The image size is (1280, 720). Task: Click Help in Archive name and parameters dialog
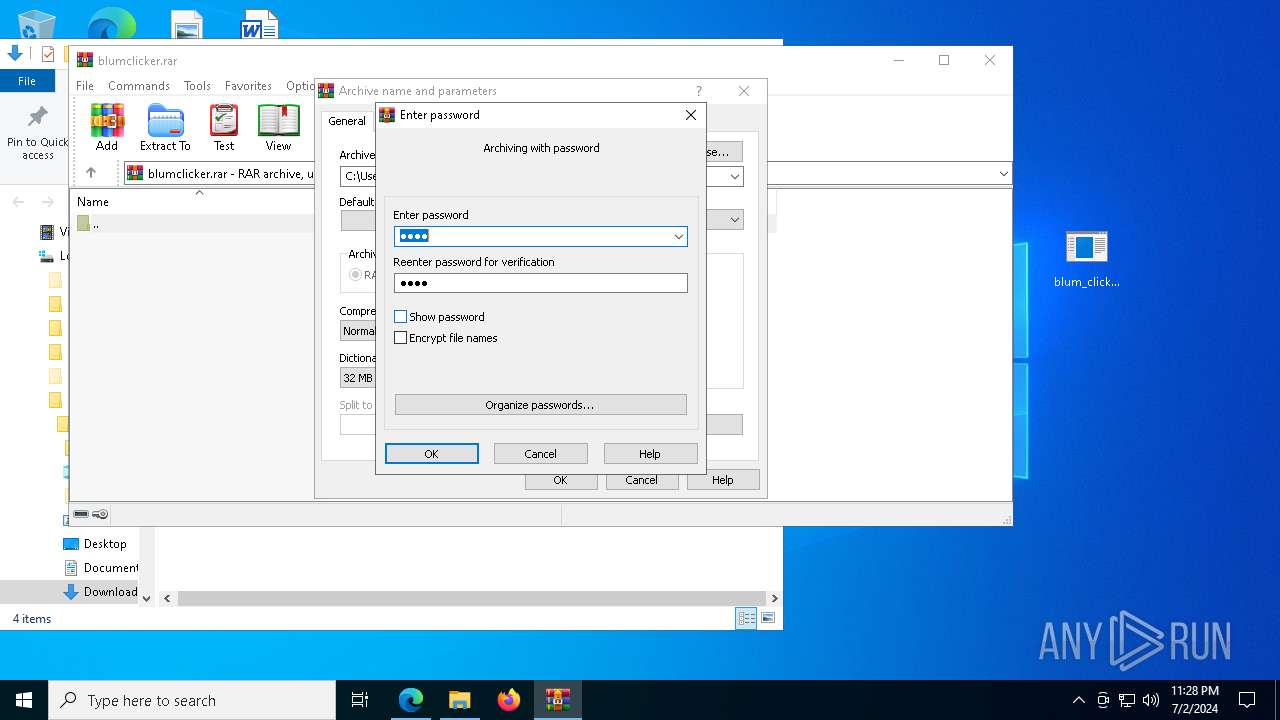coord(723,480)
